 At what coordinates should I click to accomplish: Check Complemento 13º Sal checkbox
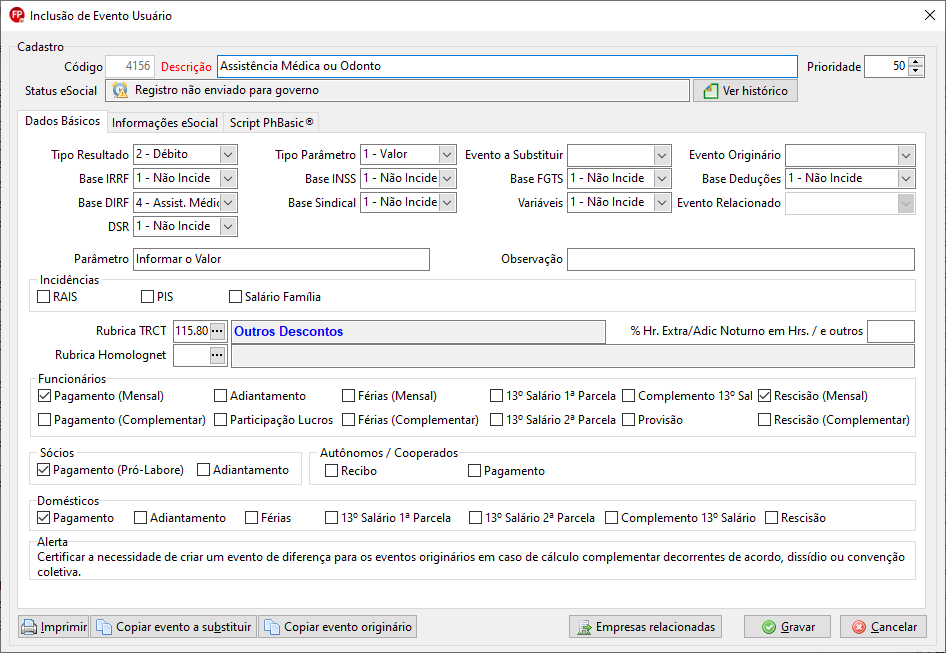coord(629,396)
